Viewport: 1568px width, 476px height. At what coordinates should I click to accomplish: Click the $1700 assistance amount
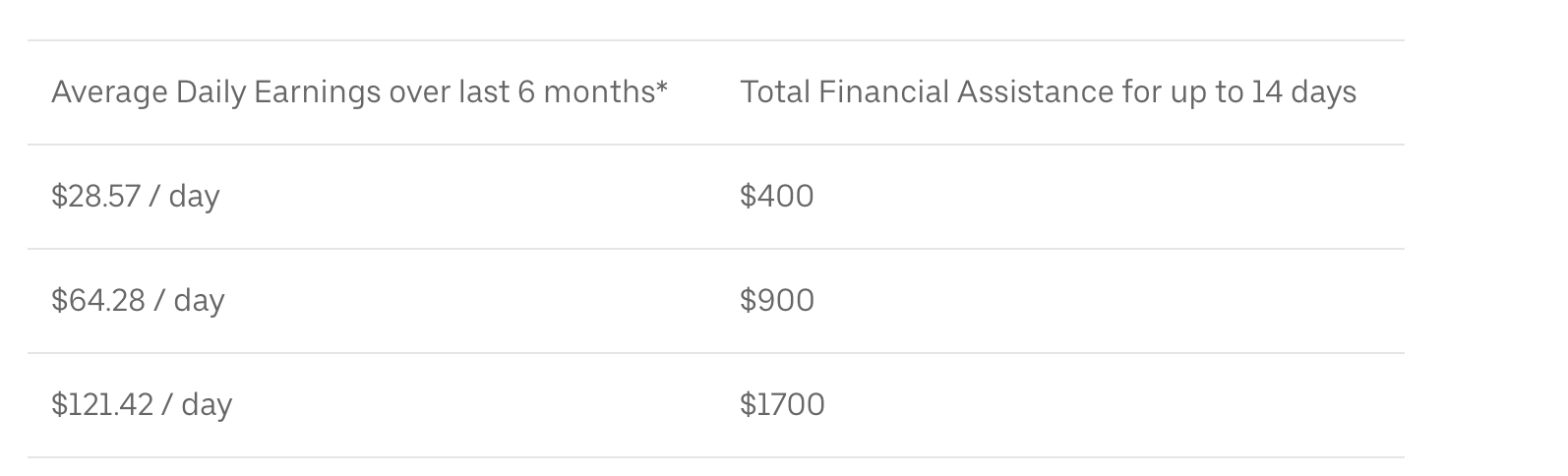[782, 404]
